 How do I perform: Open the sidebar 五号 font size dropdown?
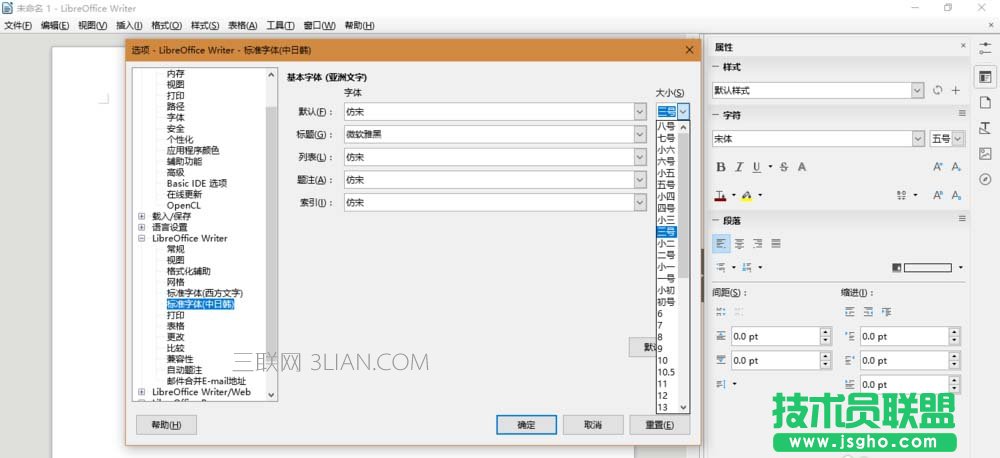pyautogui.click(x=958, y=138)
